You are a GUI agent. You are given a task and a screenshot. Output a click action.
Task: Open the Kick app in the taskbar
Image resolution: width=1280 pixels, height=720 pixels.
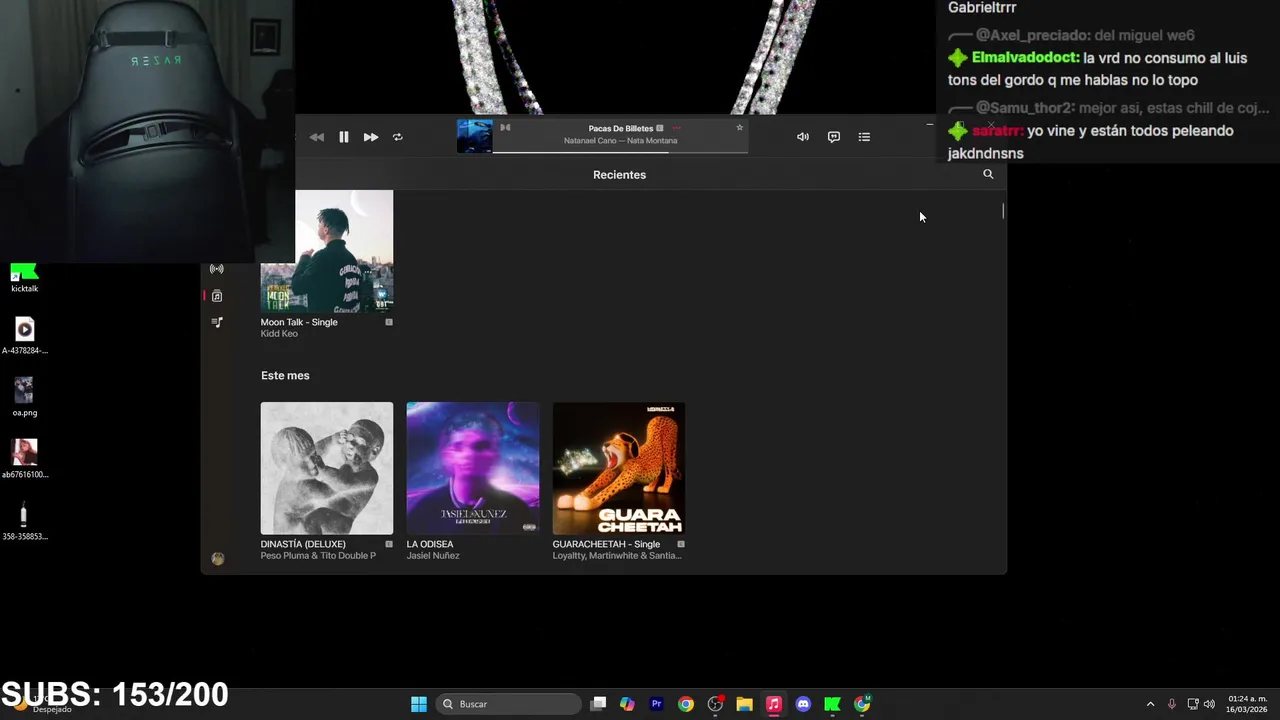tap(832, 704)
